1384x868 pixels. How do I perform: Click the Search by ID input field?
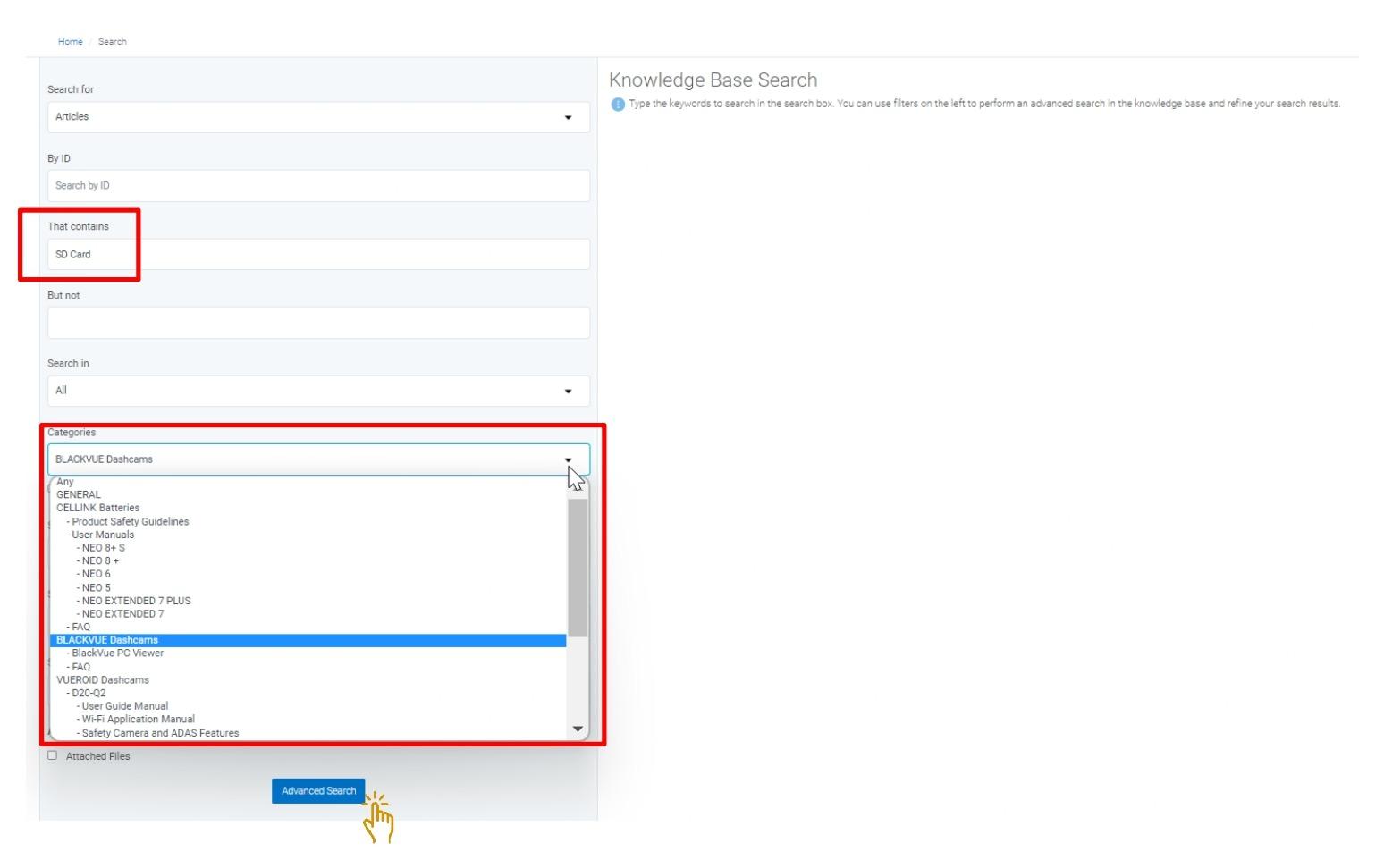click(x=318, y=186)
